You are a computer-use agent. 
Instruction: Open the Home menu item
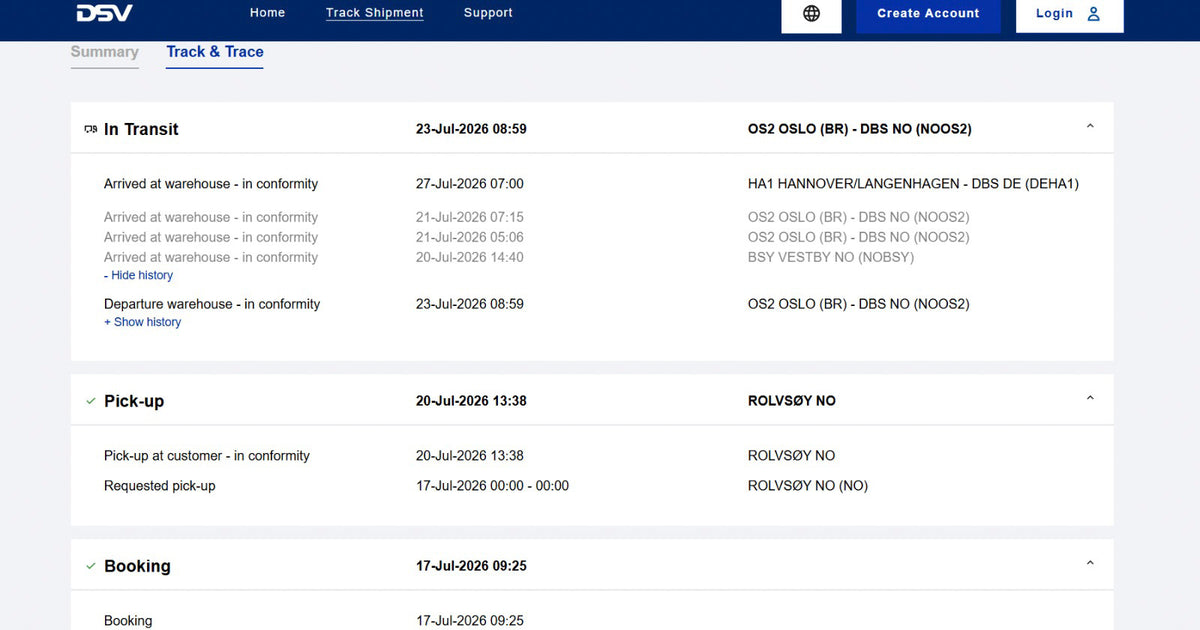267,13
